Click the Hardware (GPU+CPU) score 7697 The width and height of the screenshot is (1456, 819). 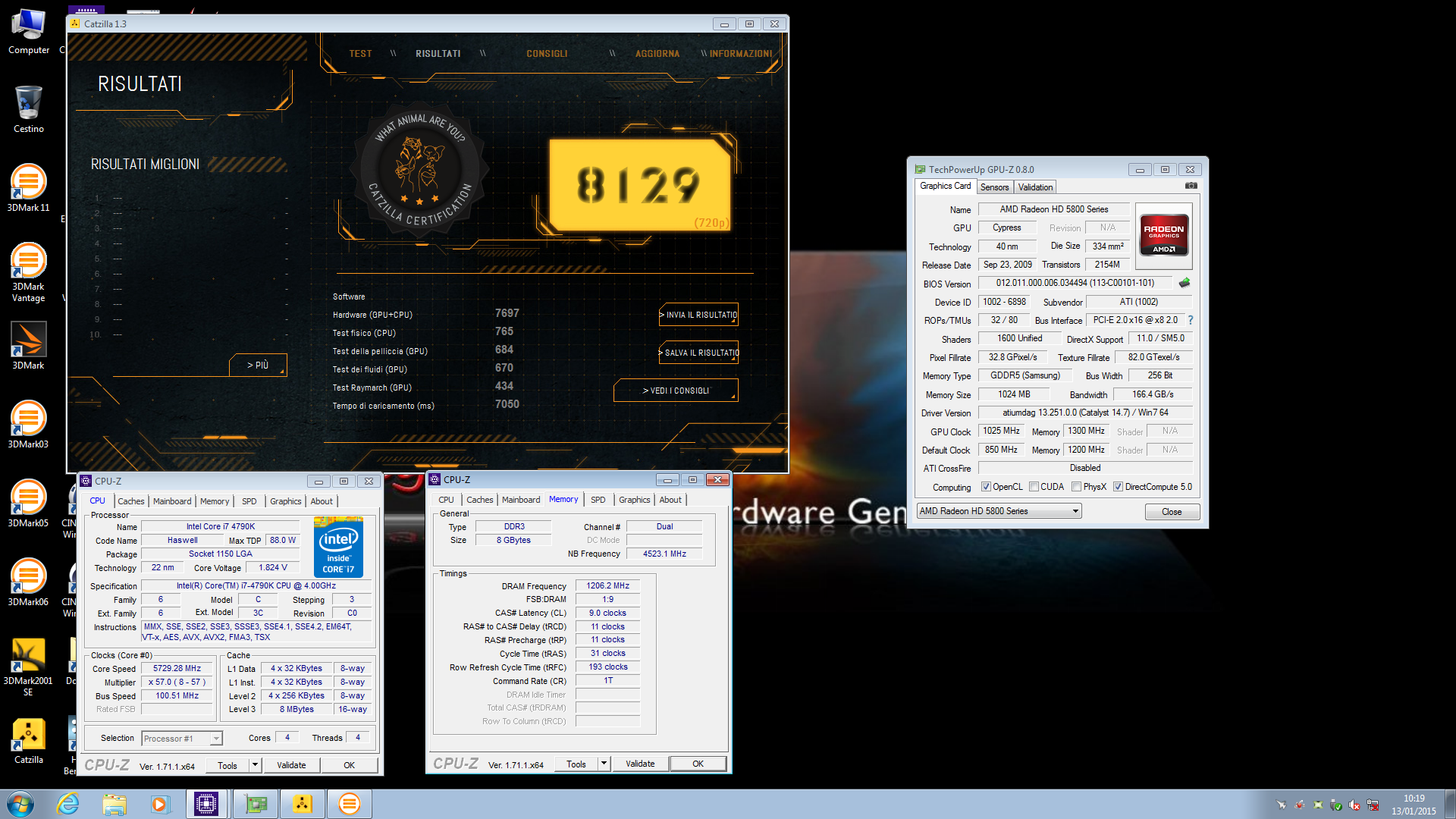click(x=507, y=313)
